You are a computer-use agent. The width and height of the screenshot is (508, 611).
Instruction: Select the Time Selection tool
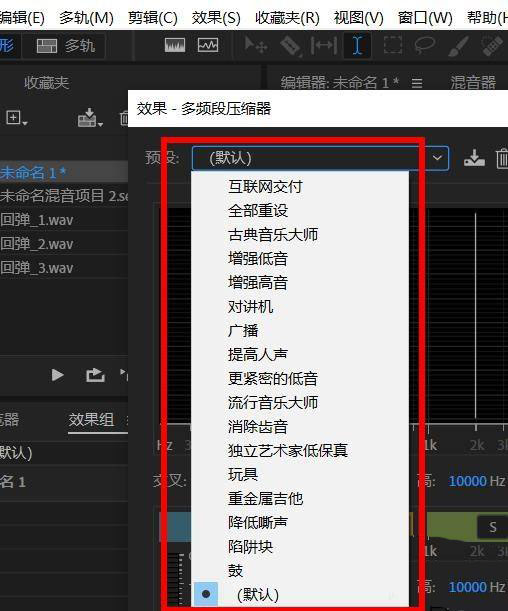click(x=357, y=46)
